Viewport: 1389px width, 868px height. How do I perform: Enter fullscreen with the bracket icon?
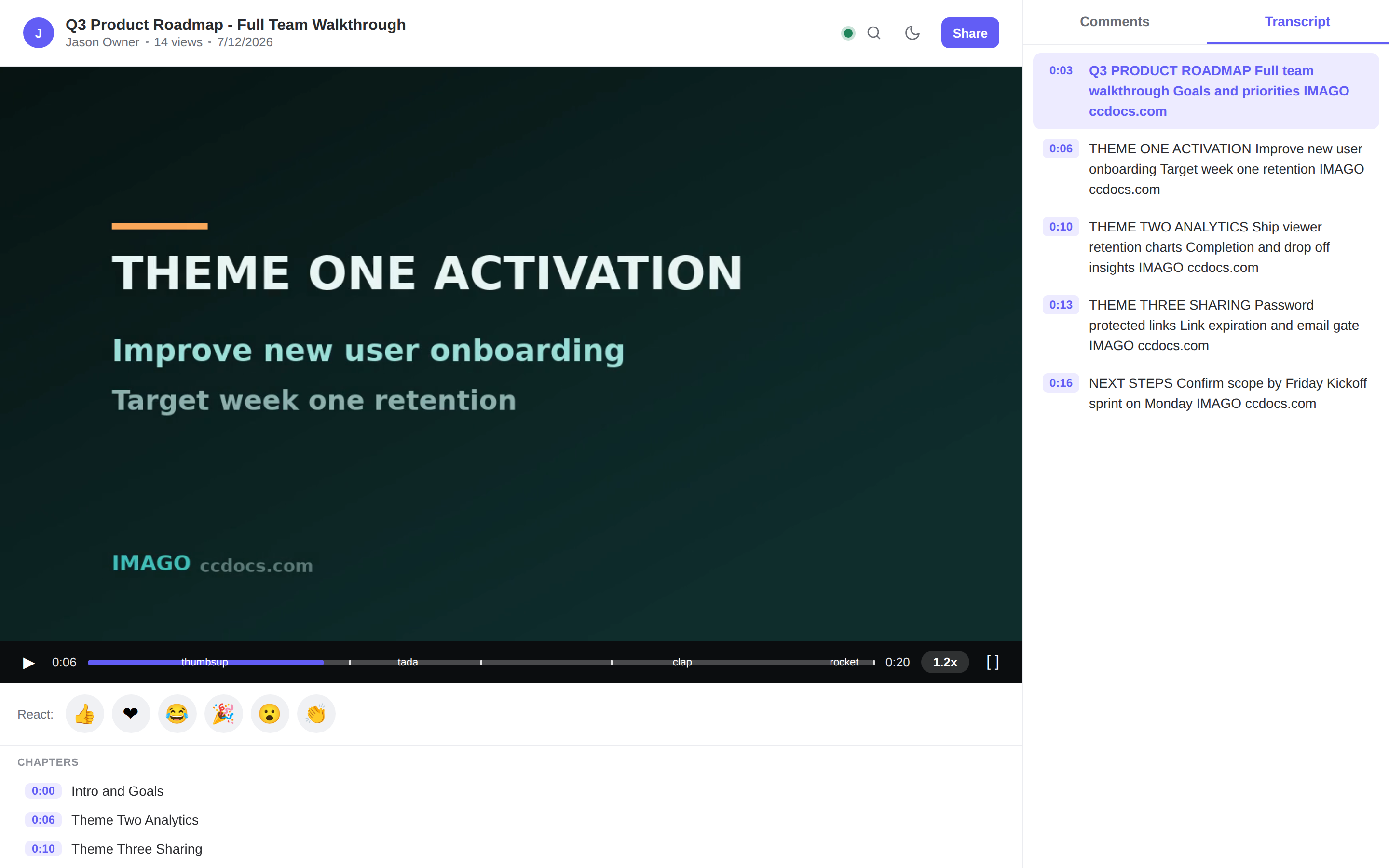tap(993, 662)
